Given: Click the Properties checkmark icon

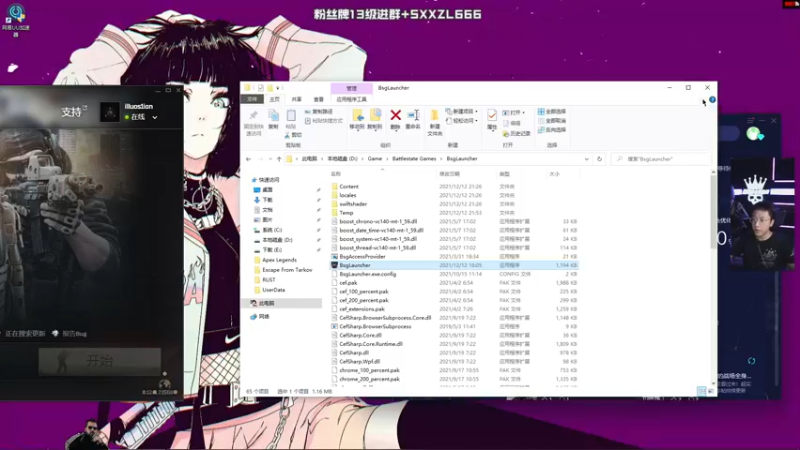Looking at the screenshot, I should [x=492, y=116].
